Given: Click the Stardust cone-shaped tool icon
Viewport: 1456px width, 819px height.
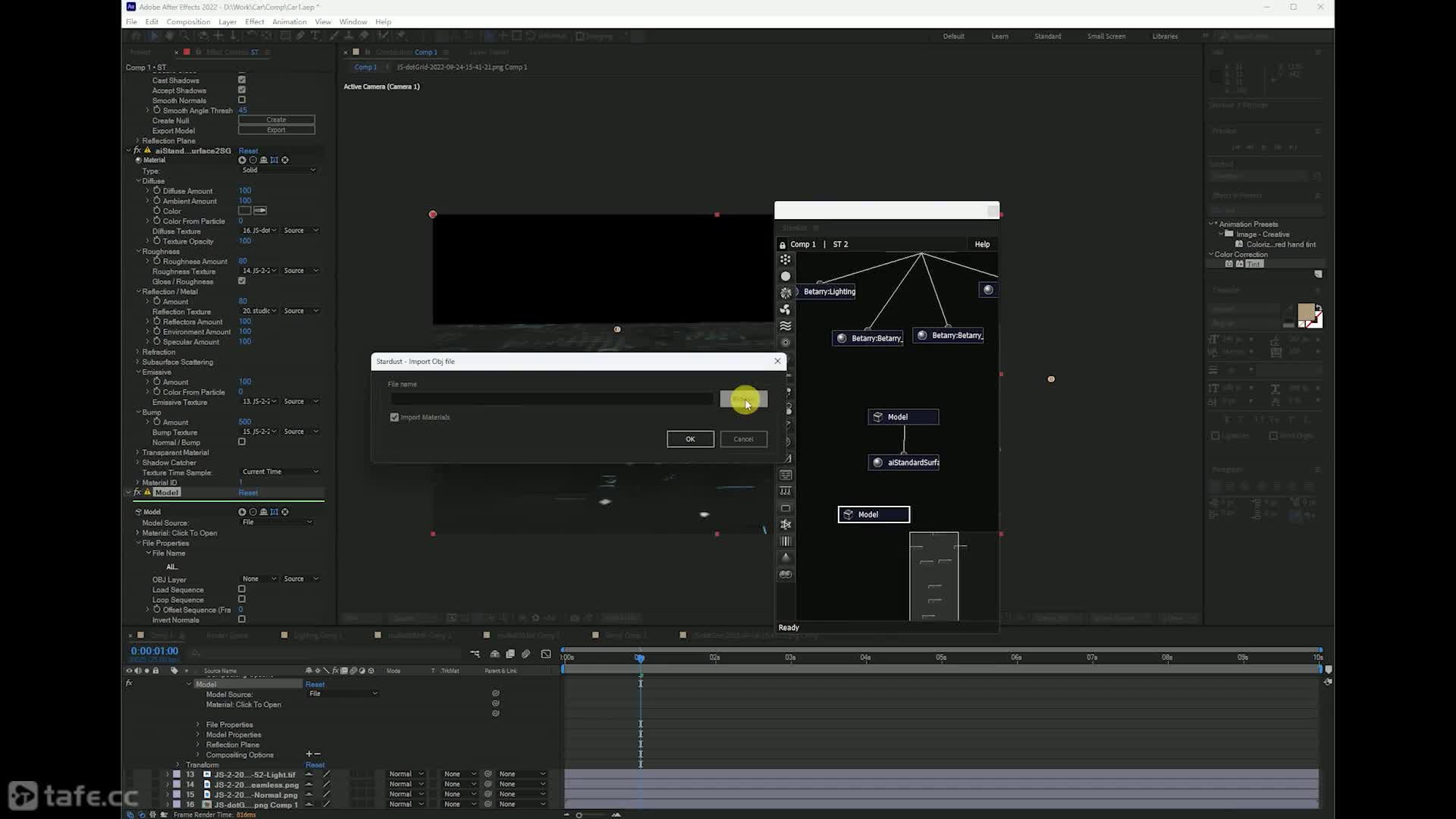Looking at the screenshot, I should (x=786, y=557).
